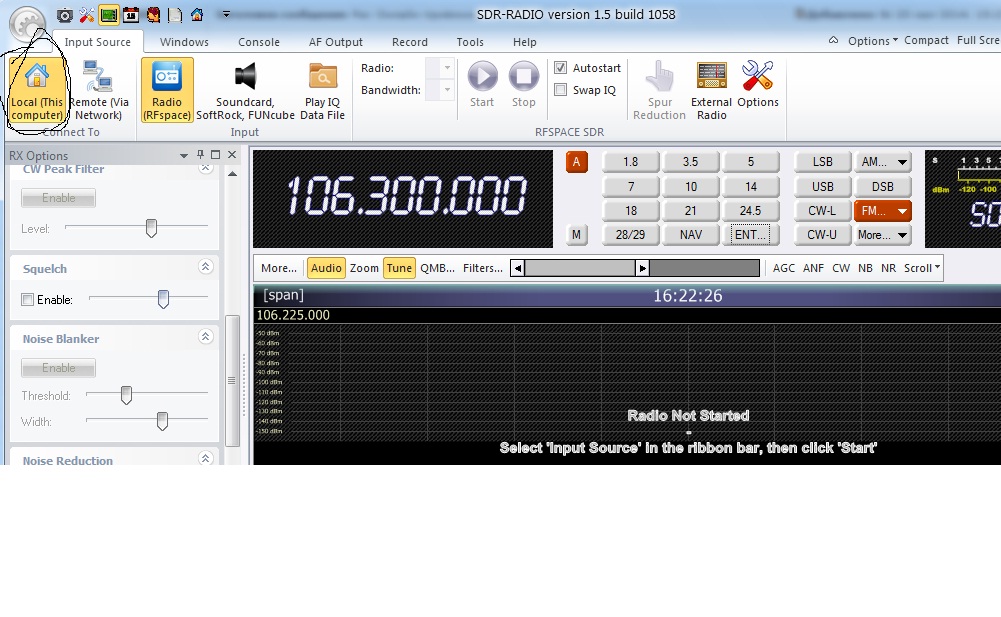Open the Record ribbon tab

click(x=410, y=42)
